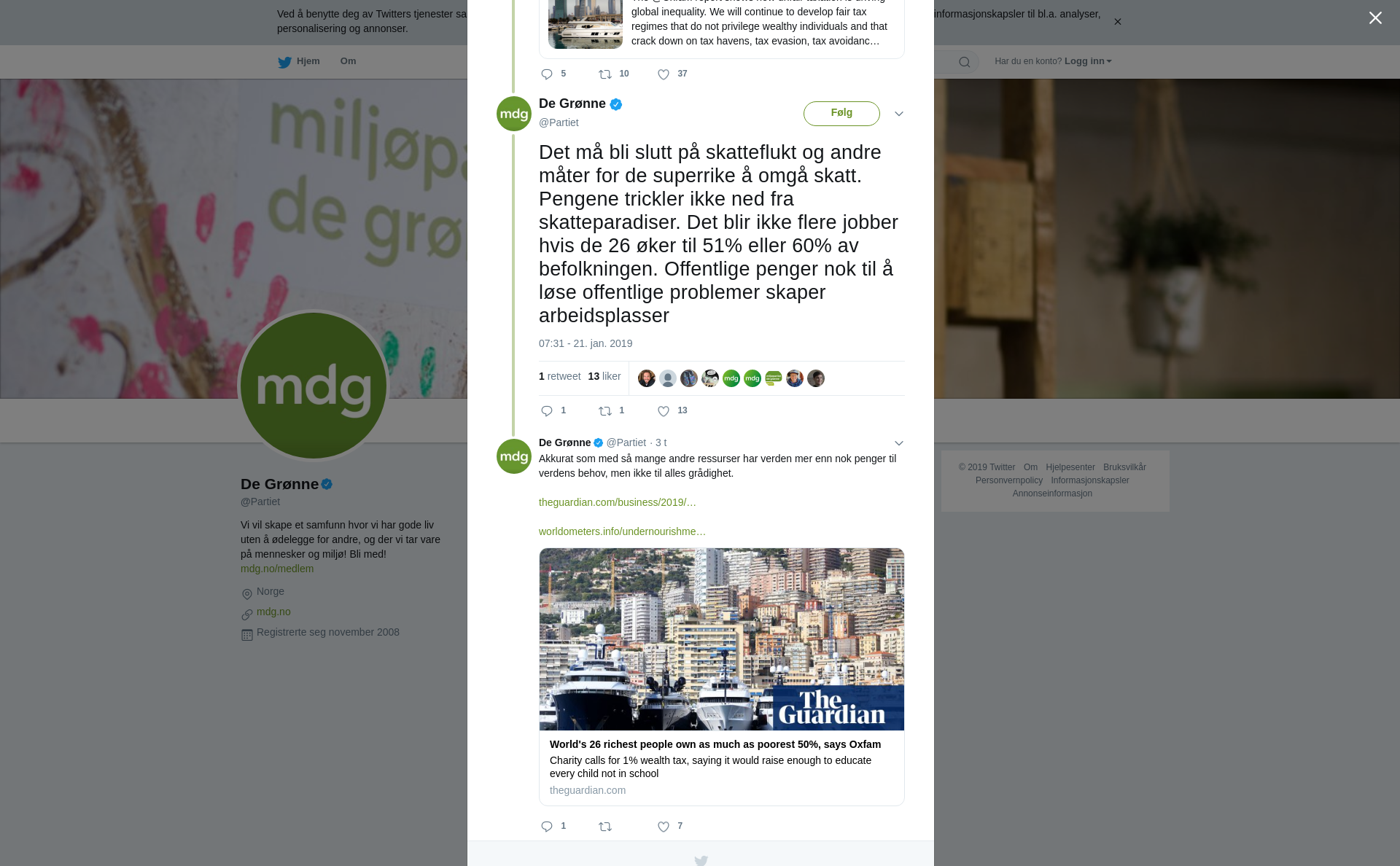Close the tweet overlay with the X
The width and height of the screenshot is (1400, 866).
(x=1375, y=18)
